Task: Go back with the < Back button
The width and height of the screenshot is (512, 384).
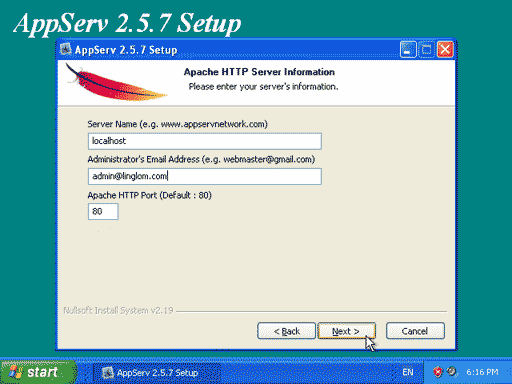Action: pyautogui.click(x=286, y=331)
